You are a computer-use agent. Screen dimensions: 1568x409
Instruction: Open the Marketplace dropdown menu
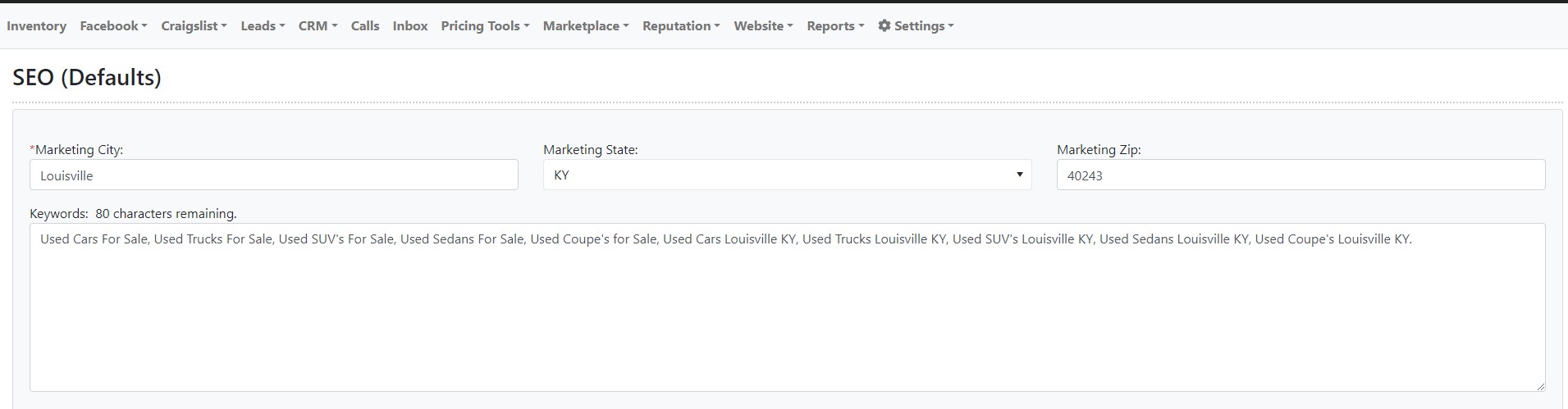tap(586, 25)
